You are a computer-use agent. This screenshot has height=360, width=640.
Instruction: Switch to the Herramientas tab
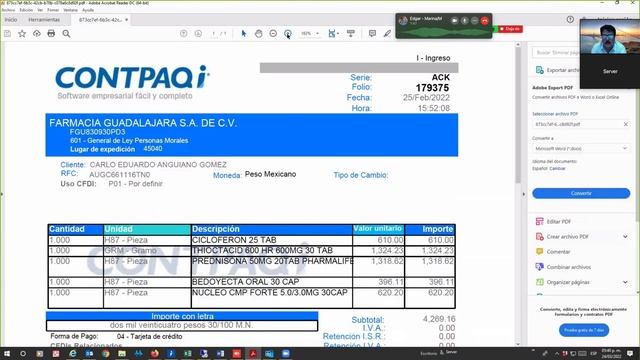click(44, 20)
